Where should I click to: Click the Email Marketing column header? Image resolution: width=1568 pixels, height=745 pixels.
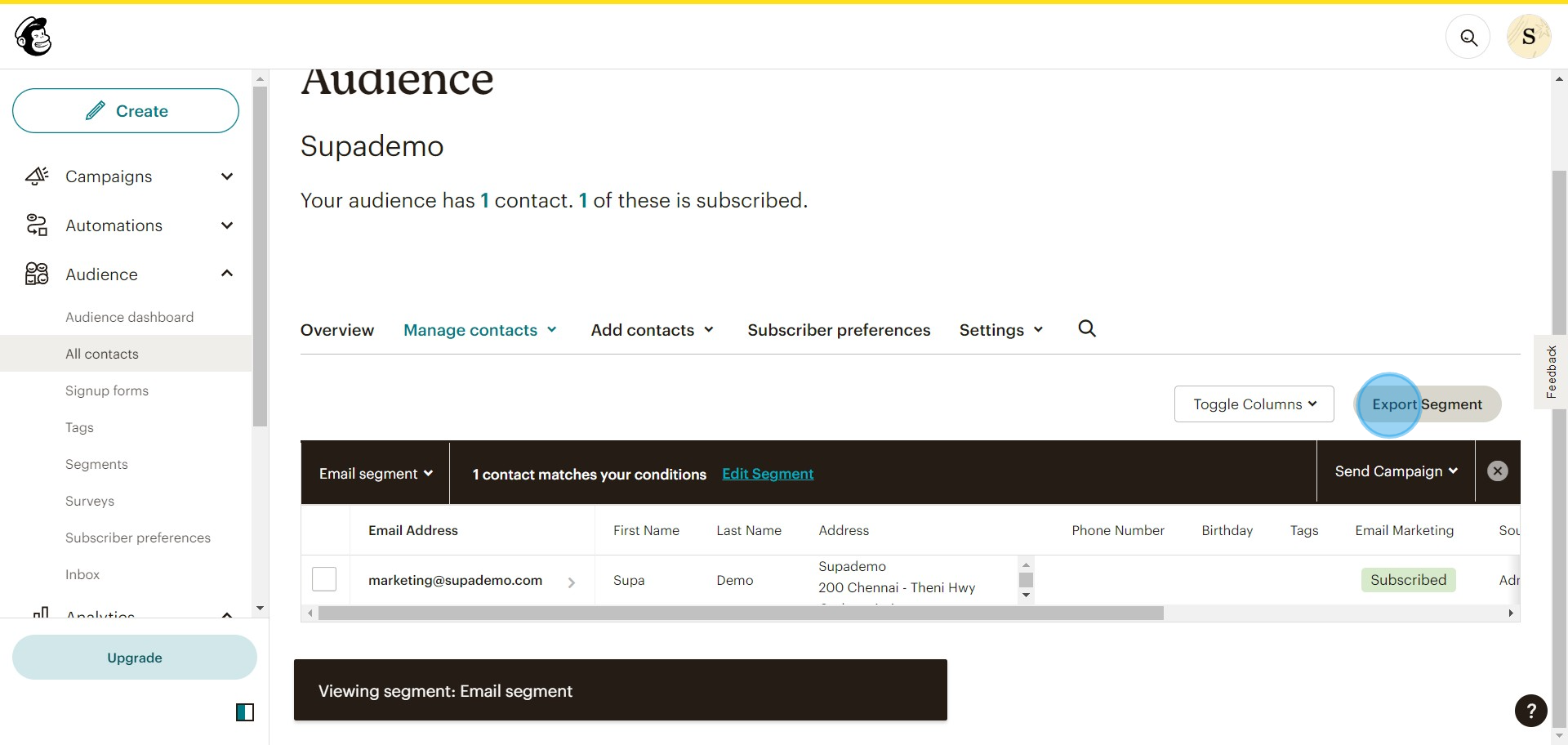pos(1405,530)
